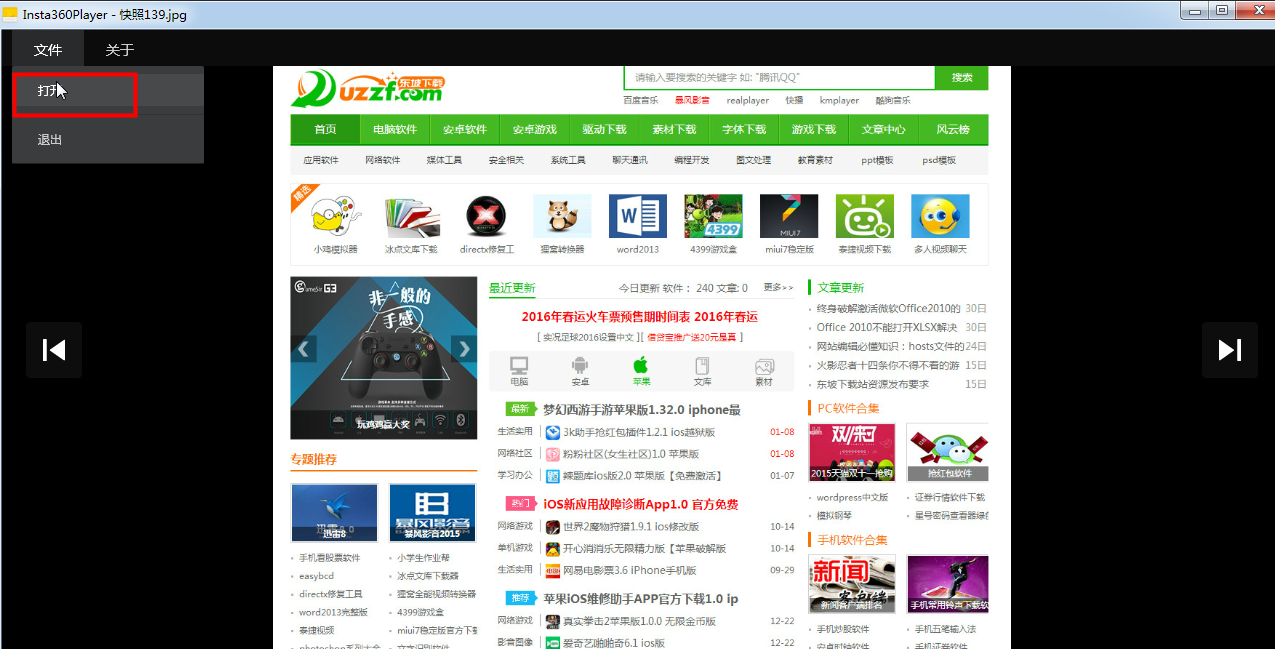Click the 开心消消乐无限精力版 entry
This screenshot has height=649, width=1275.
point(644,548)
